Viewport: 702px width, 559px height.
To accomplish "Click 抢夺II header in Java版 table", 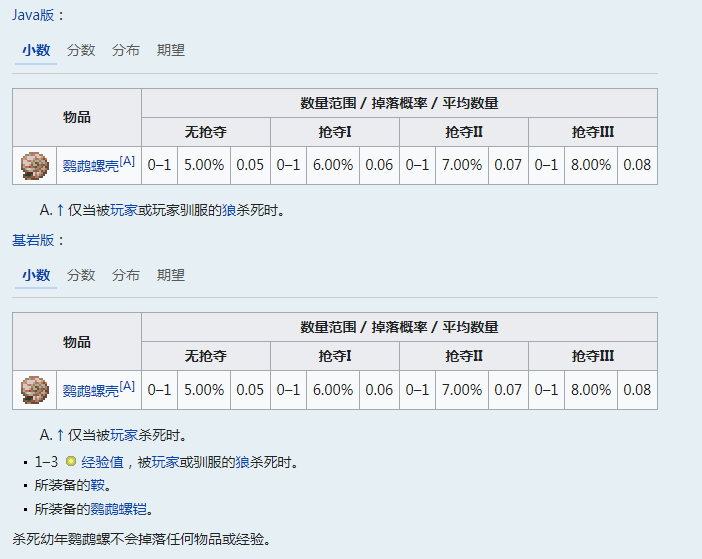I will tap(464, 132).
